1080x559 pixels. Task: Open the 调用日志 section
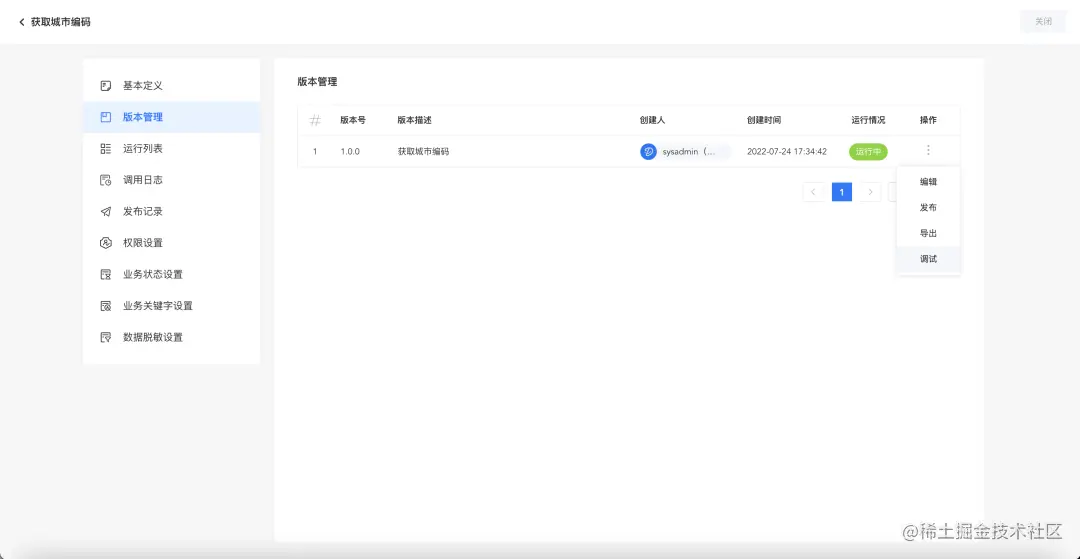(172, 180)
